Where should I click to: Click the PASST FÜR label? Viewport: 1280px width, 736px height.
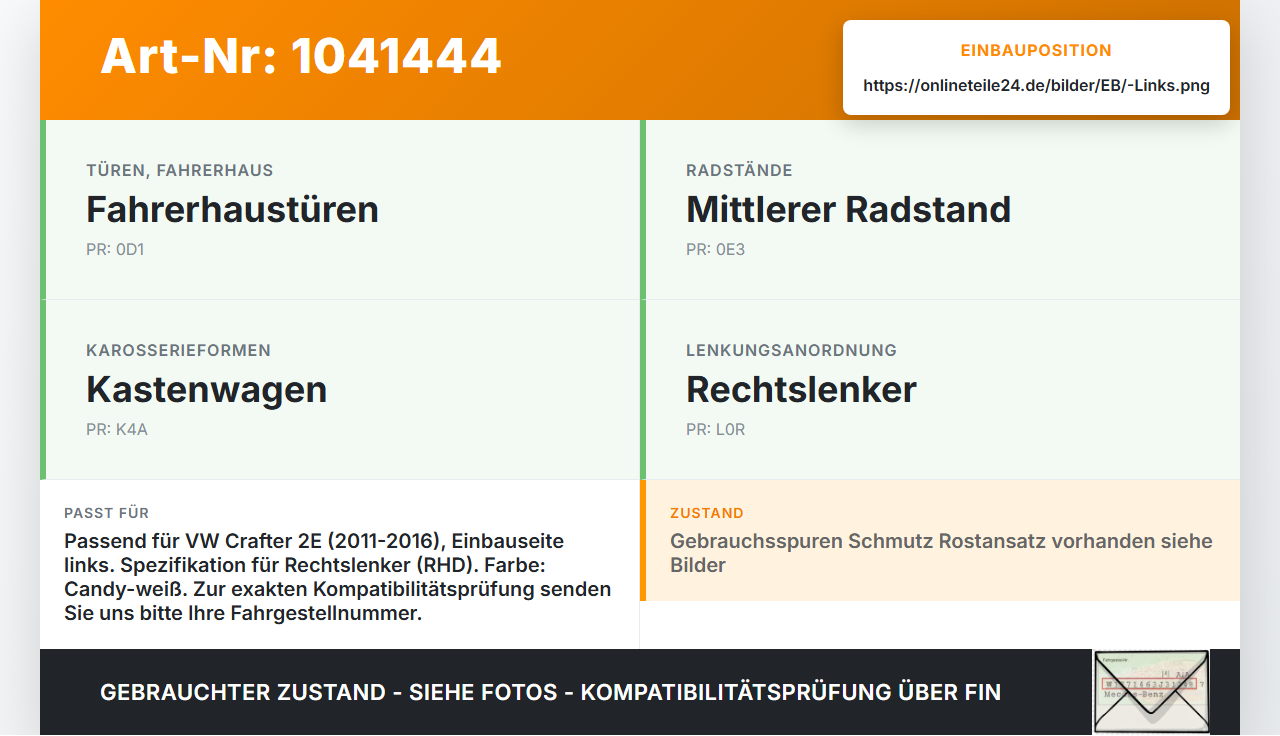click(106, 513)
